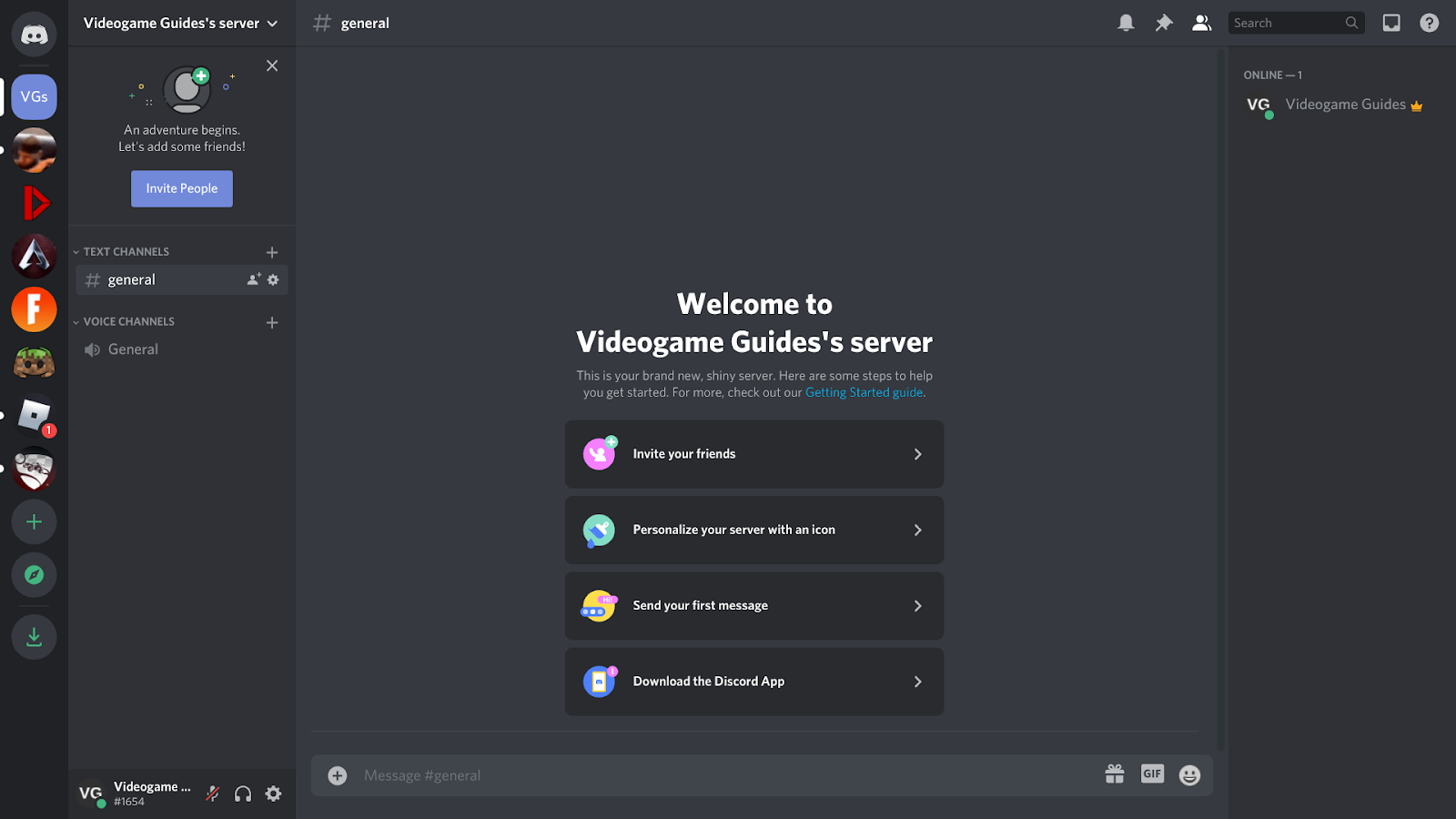Screen dimensions: 1456x819
Task: Open the Help question mark icon
Action: pos(1430,23)
